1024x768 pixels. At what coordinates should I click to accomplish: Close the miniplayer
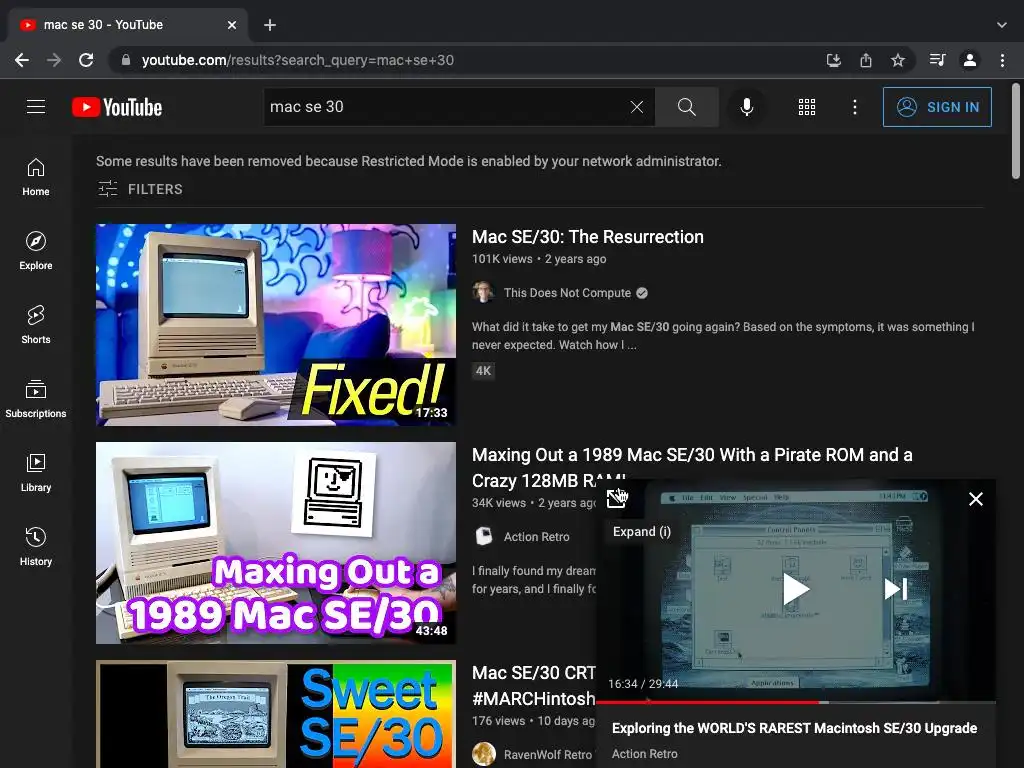pyautogui.click(x=976, y=499)
